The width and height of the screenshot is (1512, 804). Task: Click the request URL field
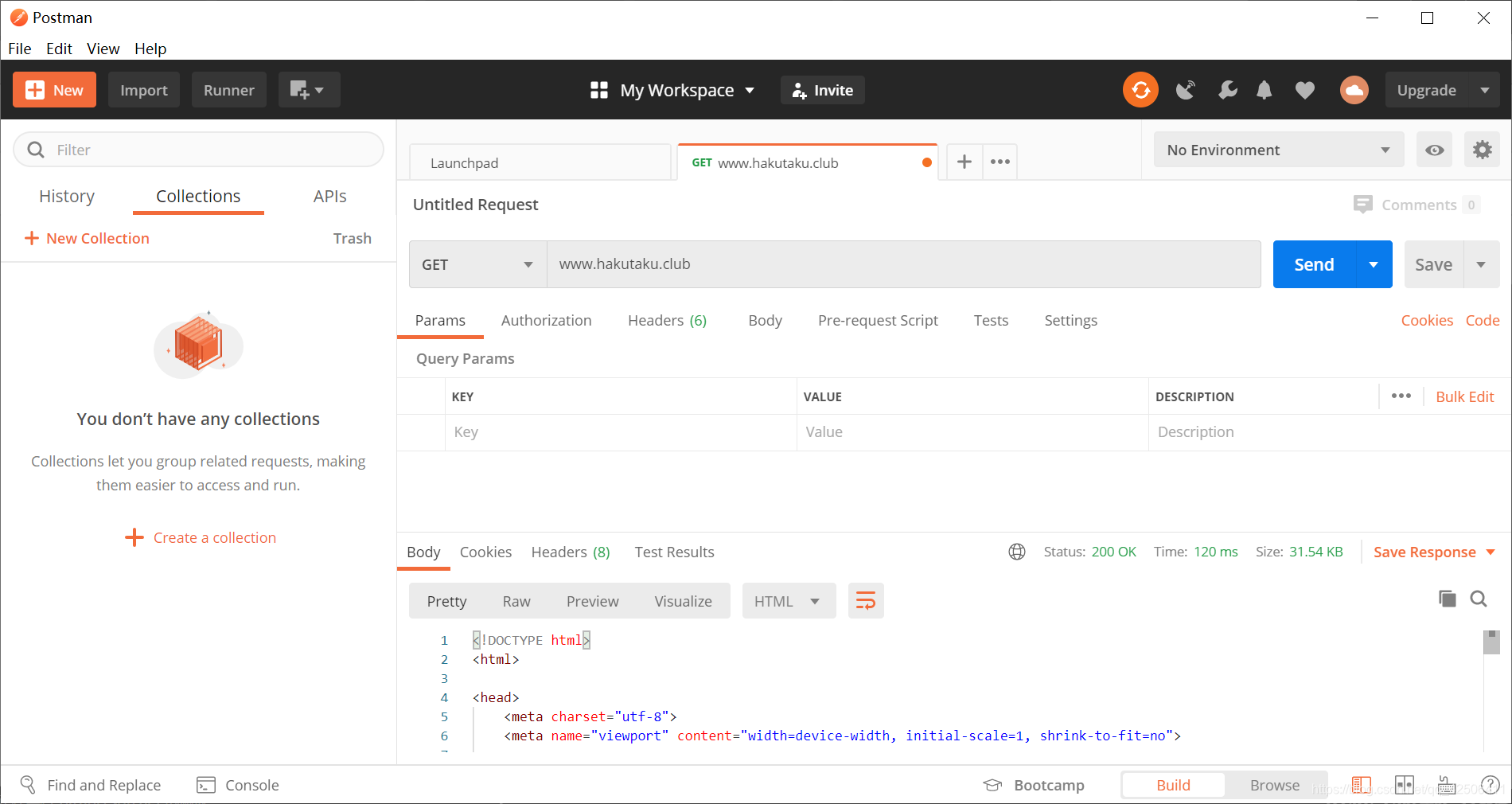click(903, 264)
